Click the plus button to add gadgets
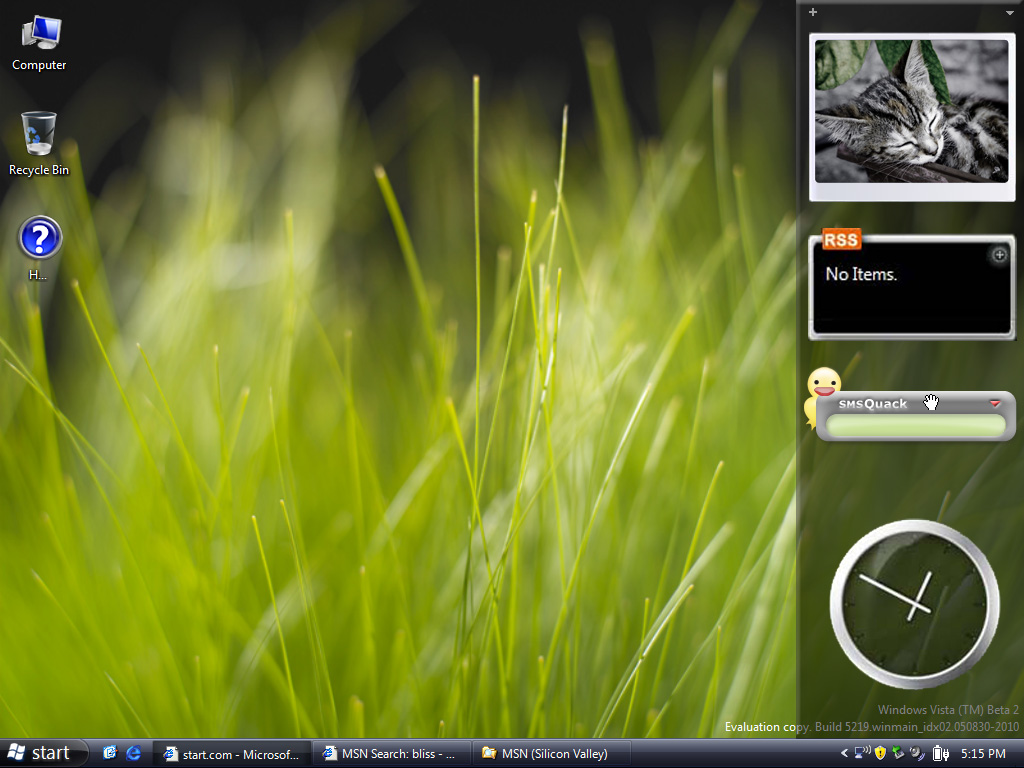 click(813, 12)
